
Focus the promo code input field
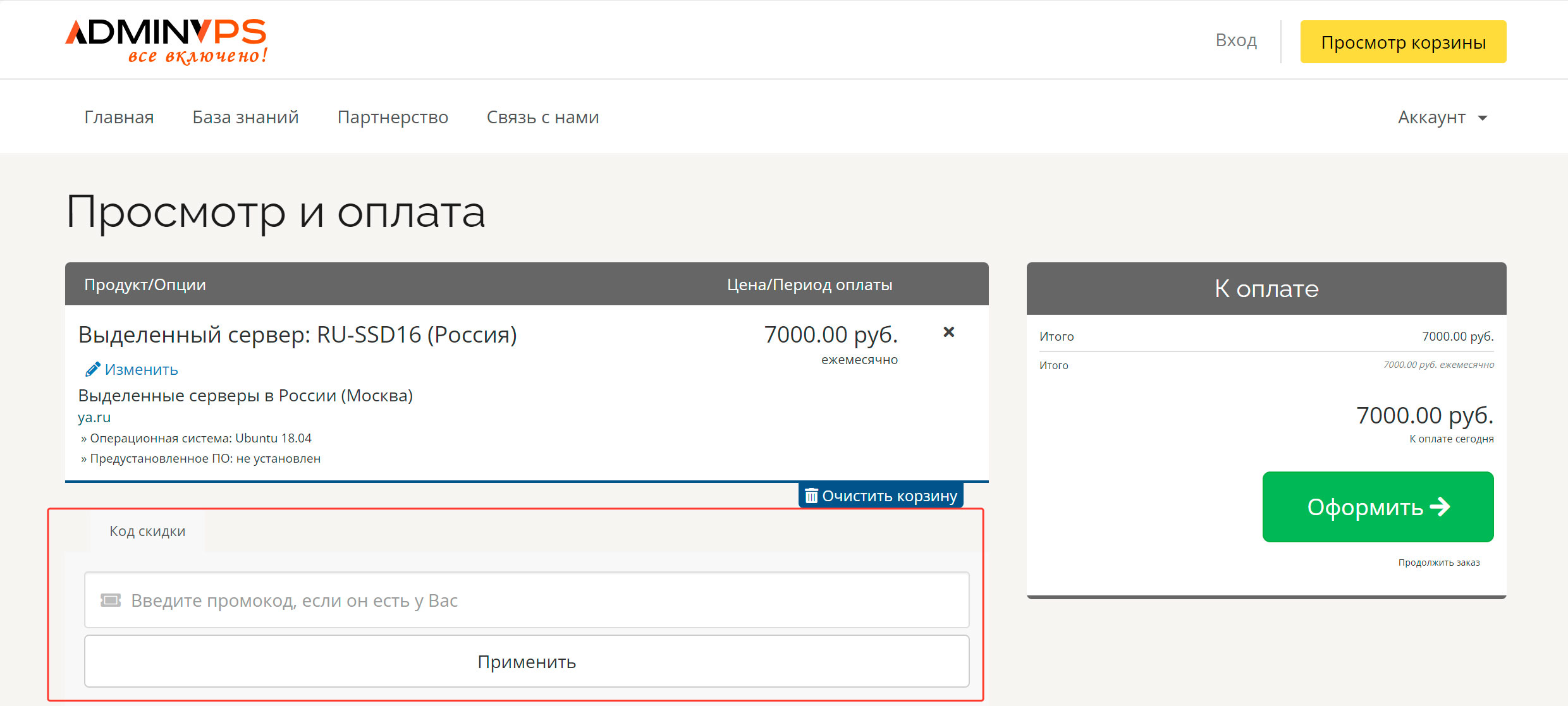527,600
